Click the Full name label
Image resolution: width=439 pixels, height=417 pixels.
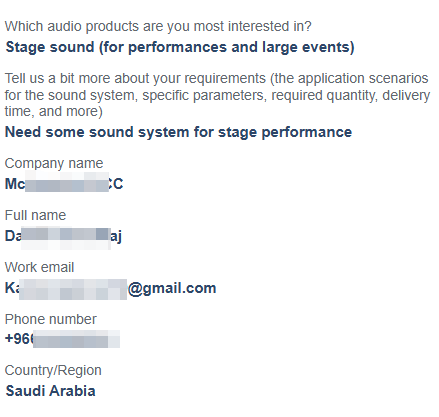tap(35, 215)
